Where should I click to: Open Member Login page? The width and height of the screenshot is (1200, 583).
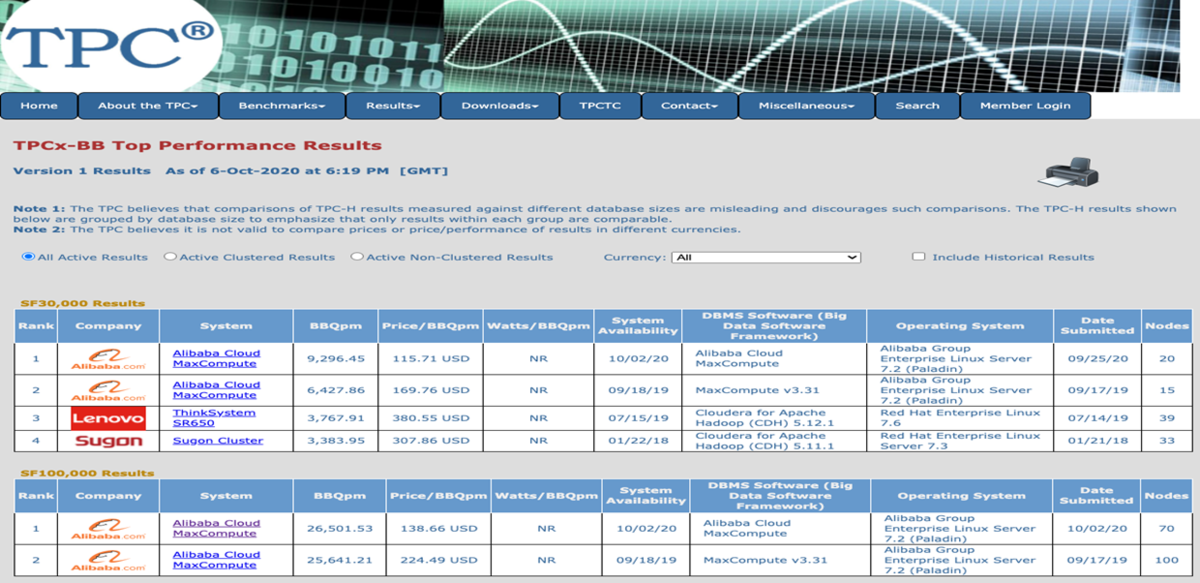tap(1025, 106)
